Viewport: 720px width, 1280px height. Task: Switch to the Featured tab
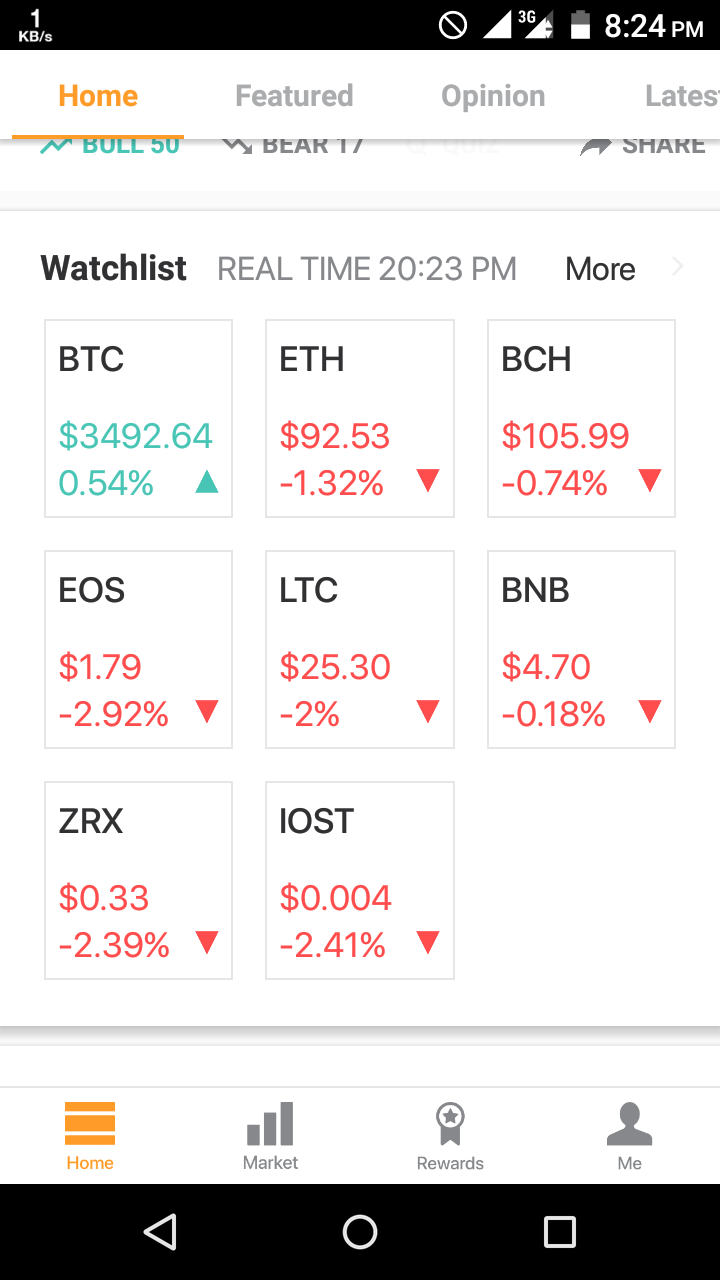(x=294, y=96)
